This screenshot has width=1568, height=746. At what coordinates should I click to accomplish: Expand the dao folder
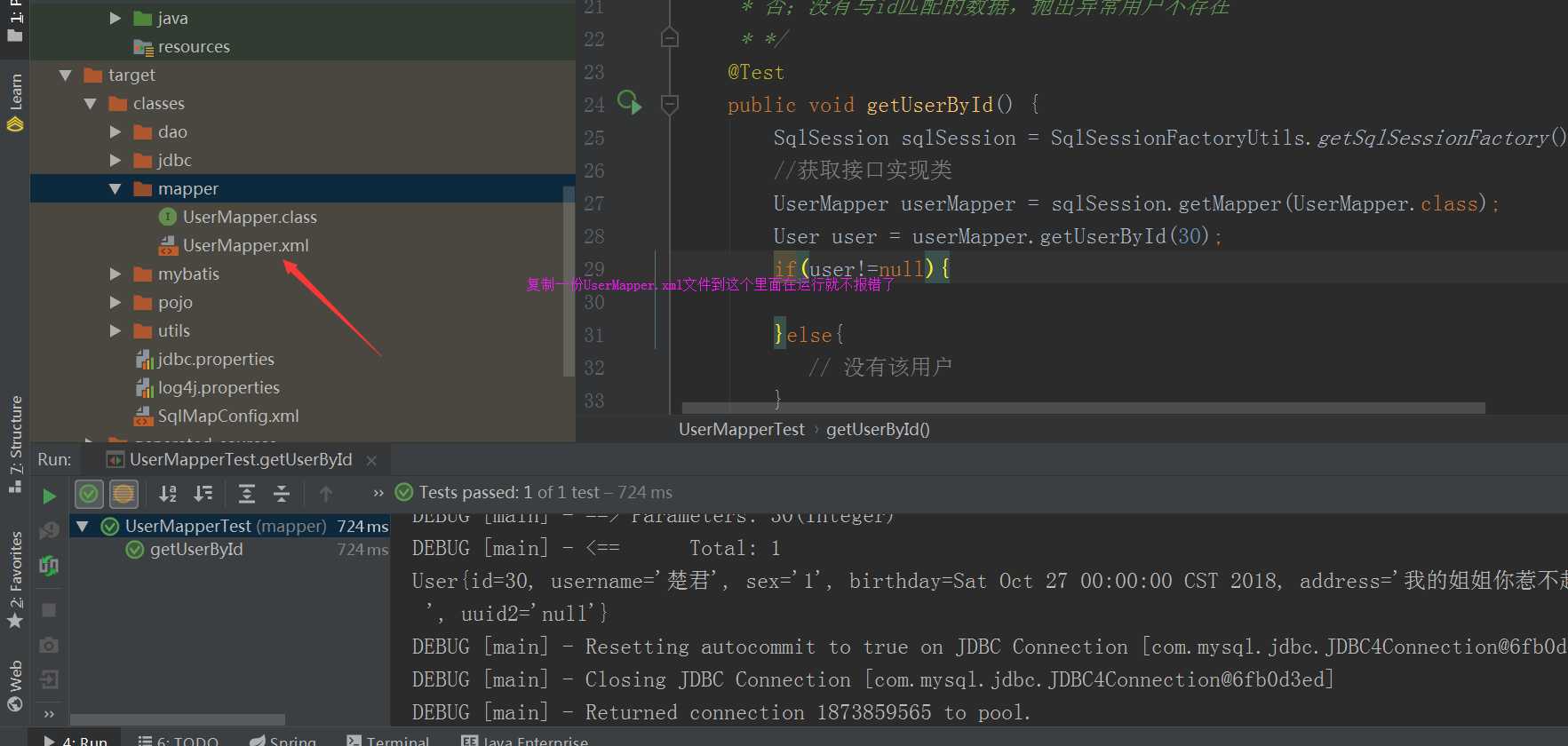pyautogui.click(x=115, y=131)
